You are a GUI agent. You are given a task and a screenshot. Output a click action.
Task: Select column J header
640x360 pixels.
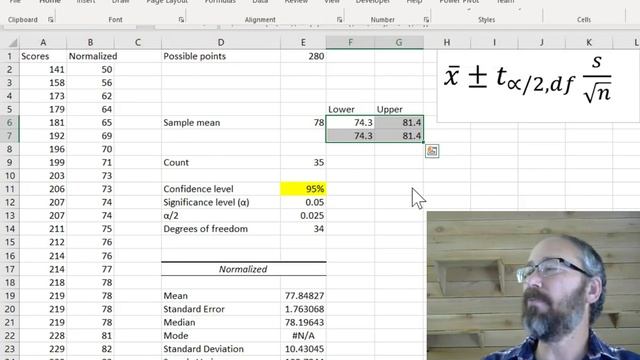pyautogui.click(x=542, y=42)
